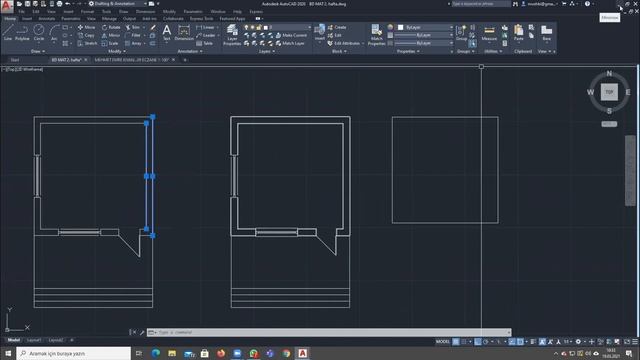Switch to the Start drawing tab
Image resolution: width=640 pixels, height=360 pixels.
pyautogui.click(x=15, y=60)
